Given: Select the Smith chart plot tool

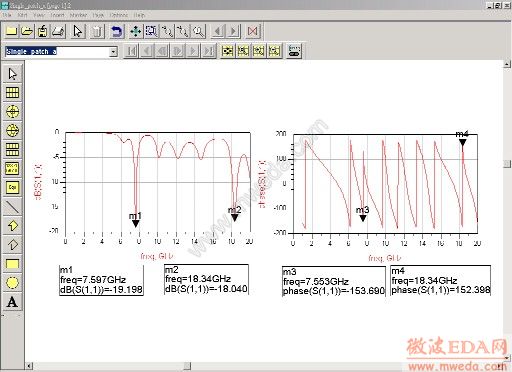Looking at the screenshot, I should coord(12,130).
